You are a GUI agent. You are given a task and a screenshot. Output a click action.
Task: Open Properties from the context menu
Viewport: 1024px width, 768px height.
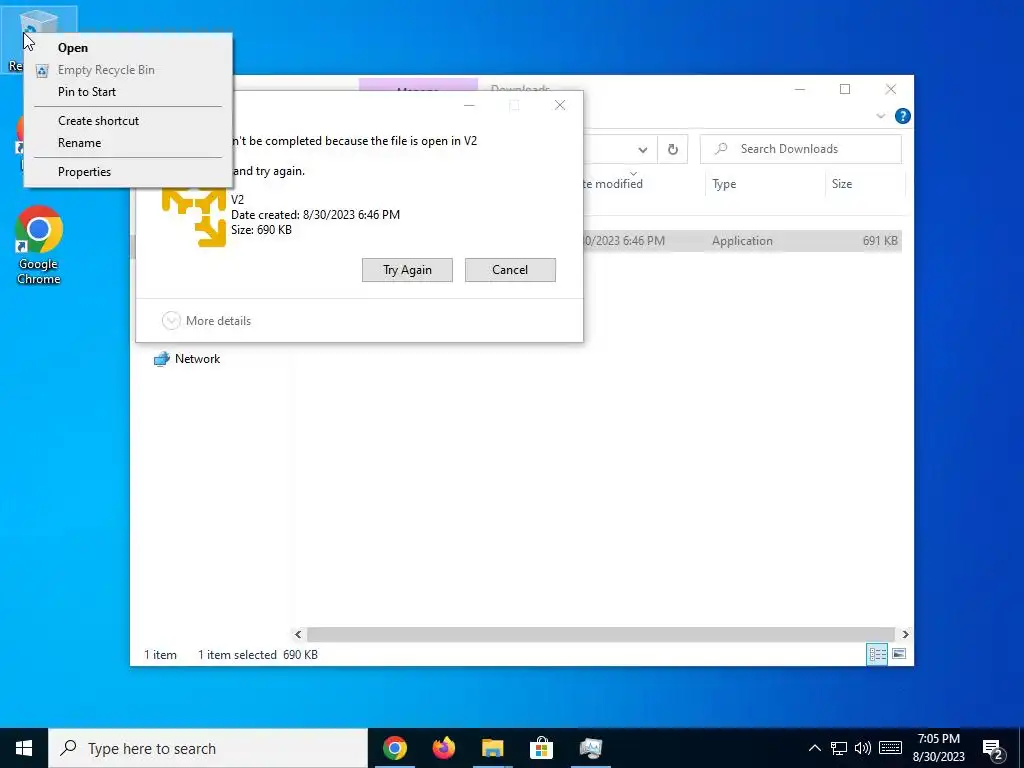point(128,172)
